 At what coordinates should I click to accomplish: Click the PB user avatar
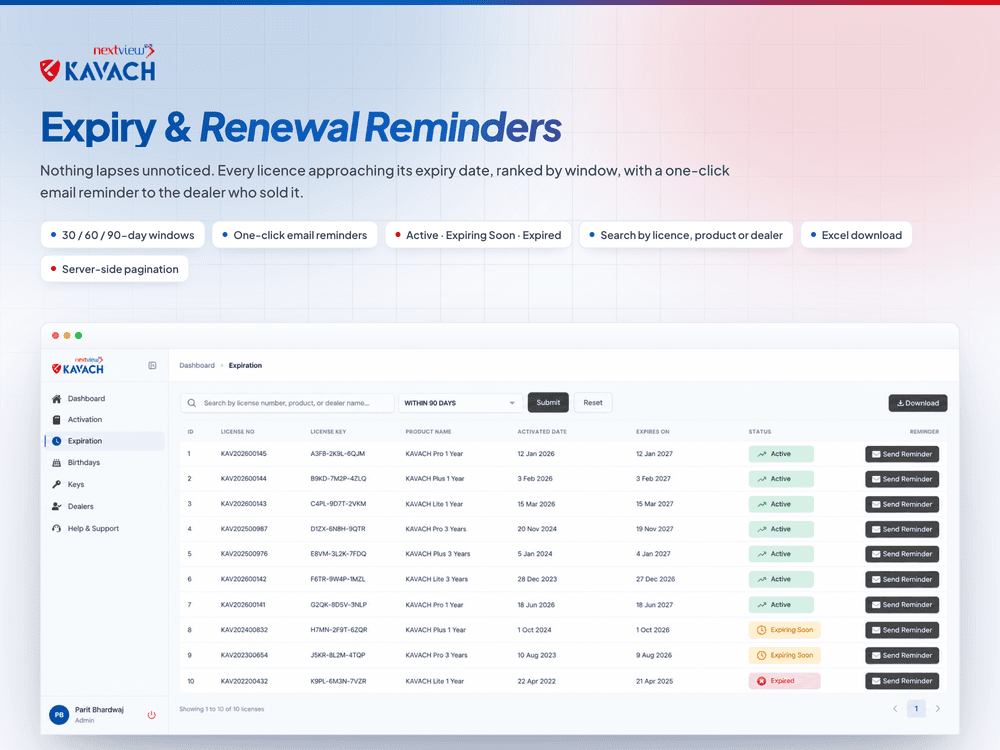tap(59, 715)
